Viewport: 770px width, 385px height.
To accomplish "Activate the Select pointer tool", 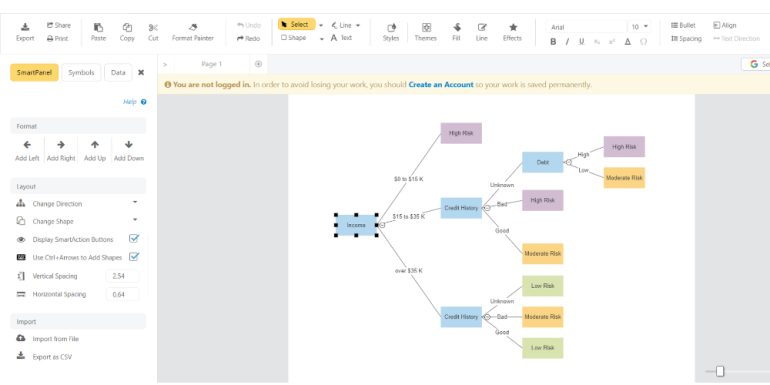I will coord(296,25).
